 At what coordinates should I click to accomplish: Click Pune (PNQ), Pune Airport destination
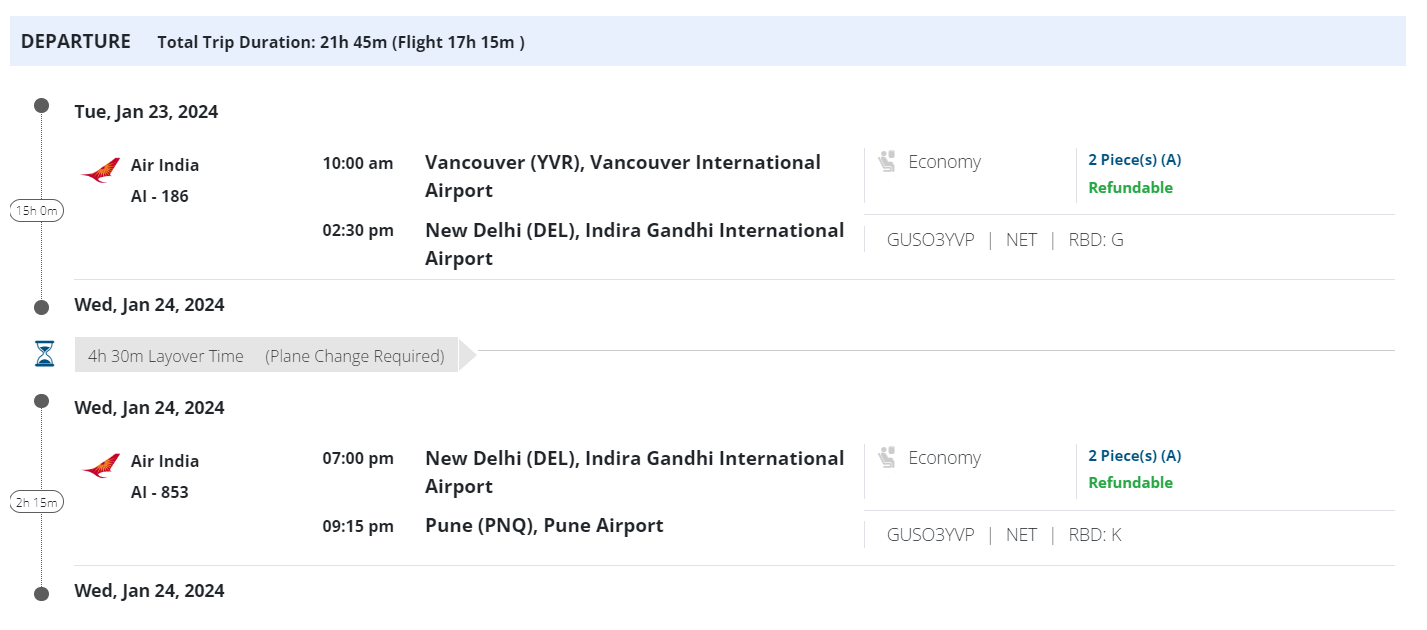tap(544, 526)
